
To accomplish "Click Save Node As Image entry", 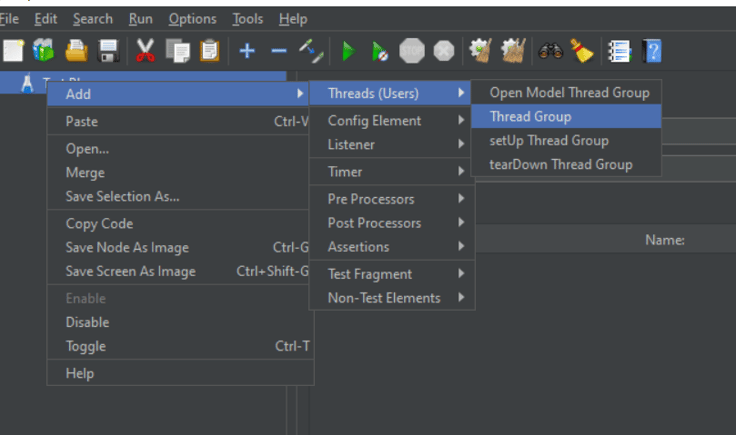I will coord(127,248).
